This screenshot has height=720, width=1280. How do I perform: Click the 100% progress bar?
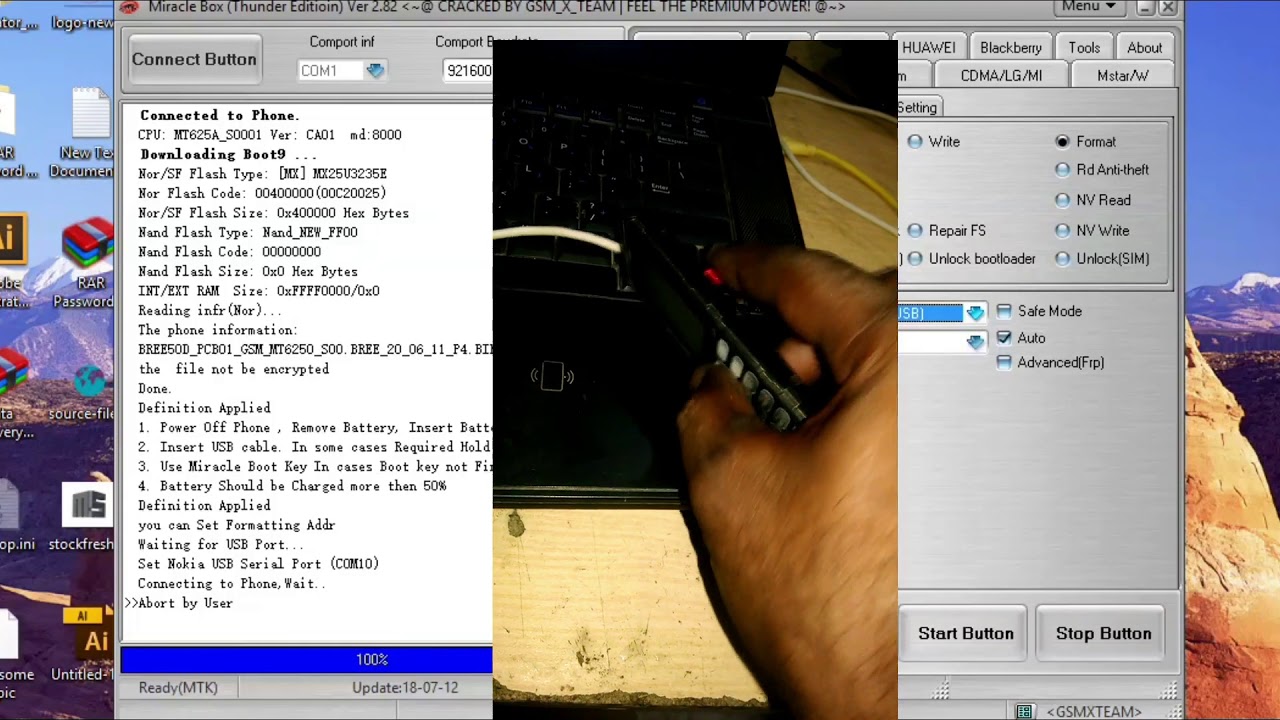tap(307, 659)
